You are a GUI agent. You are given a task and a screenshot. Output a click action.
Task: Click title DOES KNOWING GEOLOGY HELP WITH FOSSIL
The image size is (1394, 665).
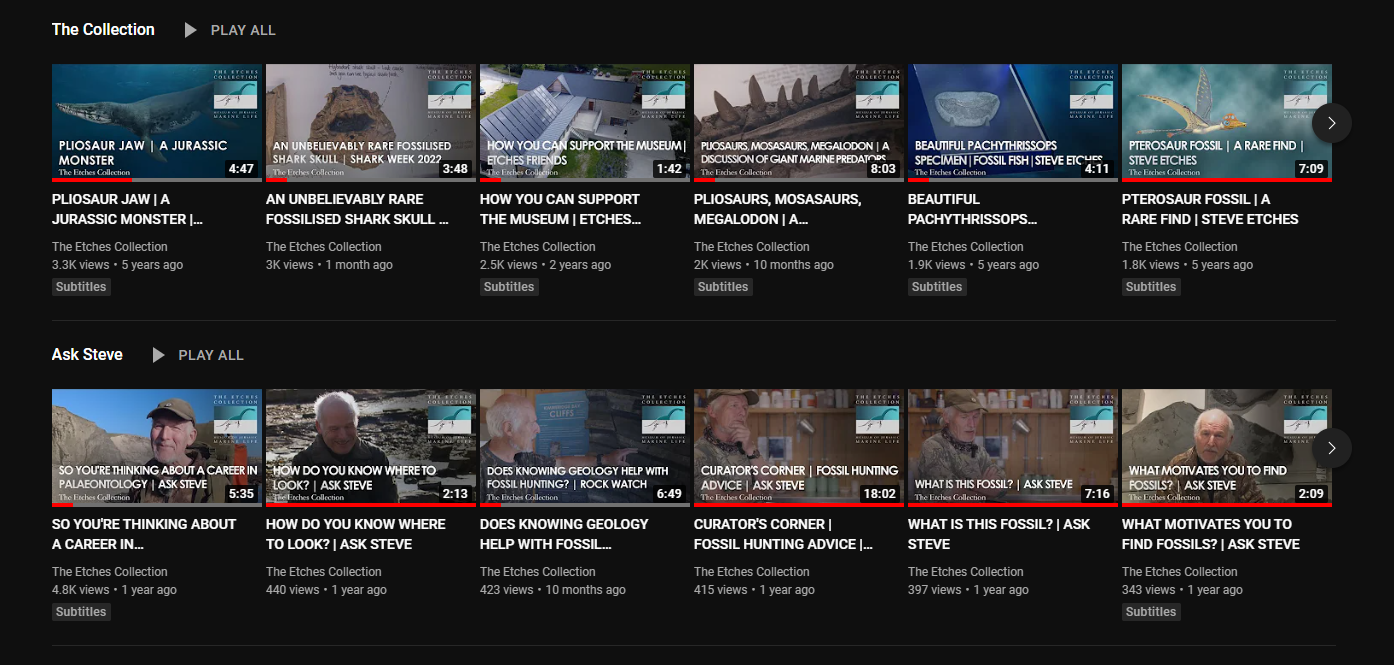[x=564, y=534]
